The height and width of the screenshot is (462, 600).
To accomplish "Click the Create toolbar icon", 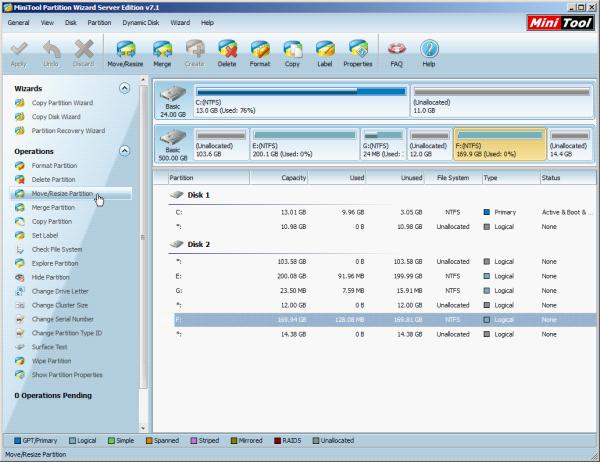I will (x=195, y=53).
